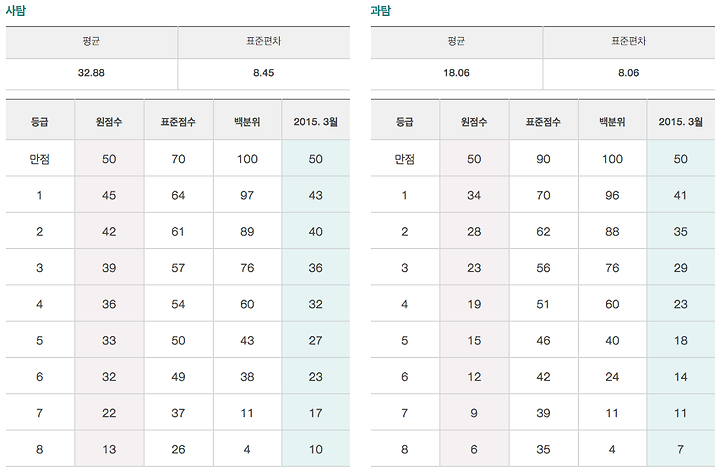Viewport: 720px width, 471px height.
Task: Click grade 2 원점수 28 in 과탐
Action: click(x=474, y=232)
